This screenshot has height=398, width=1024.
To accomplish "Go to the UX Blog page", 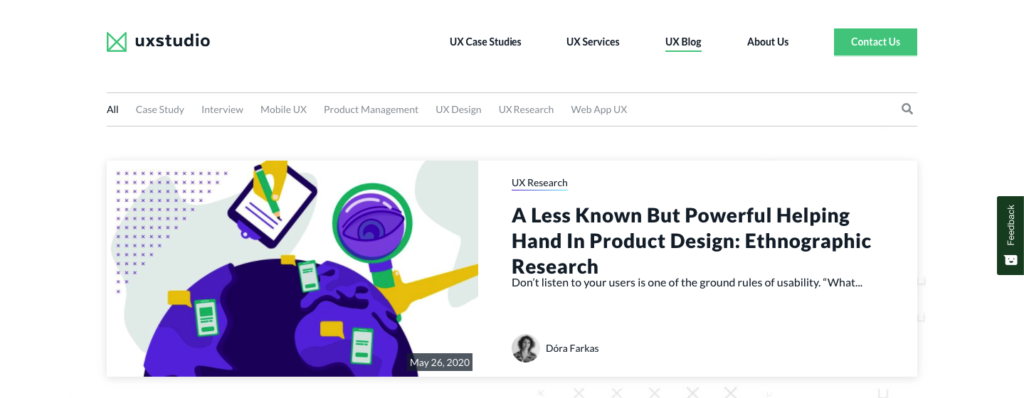I will pos(683,42).
